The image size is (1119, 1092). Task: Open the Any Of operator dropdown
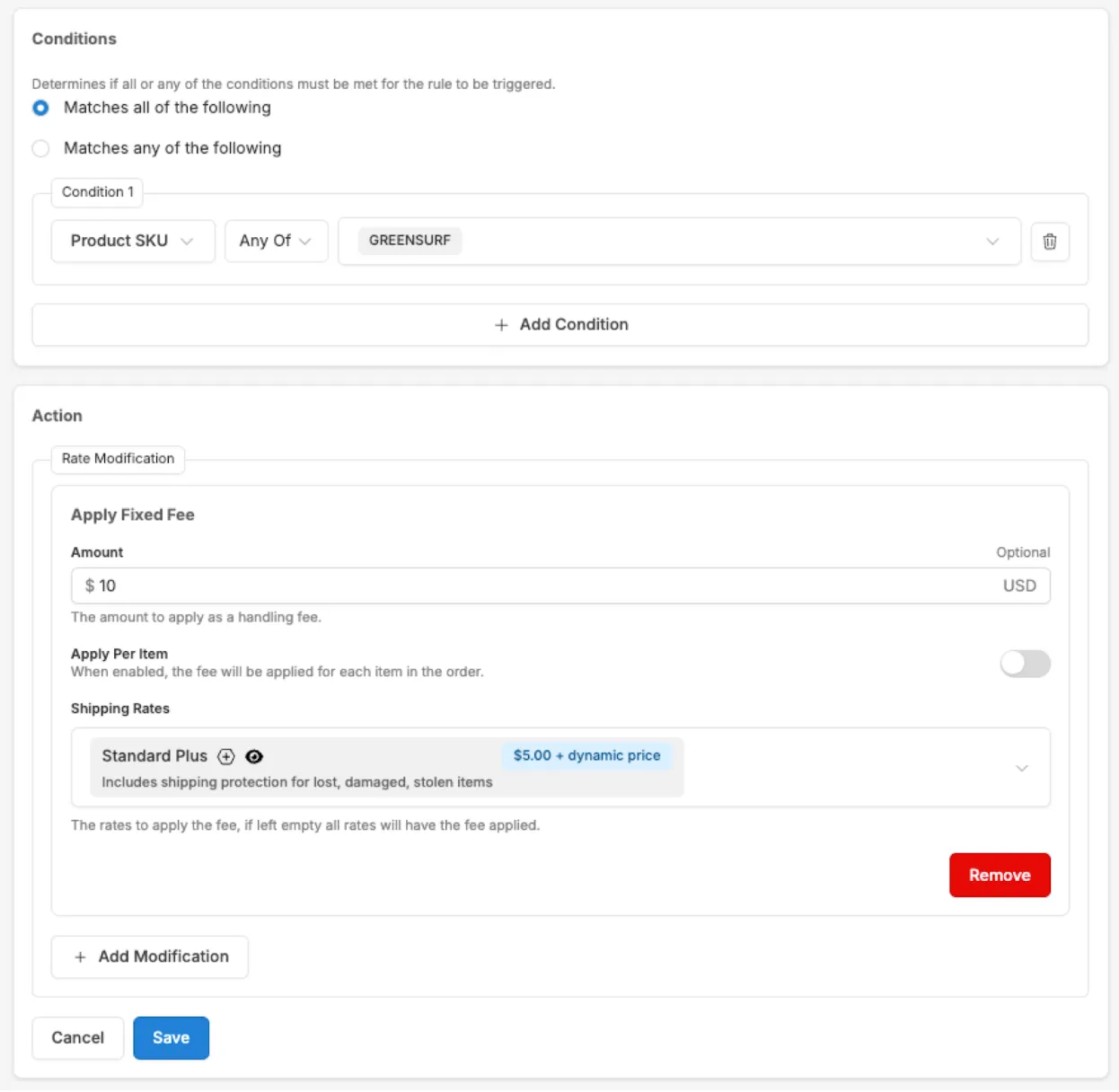click(x=275, y=241)
